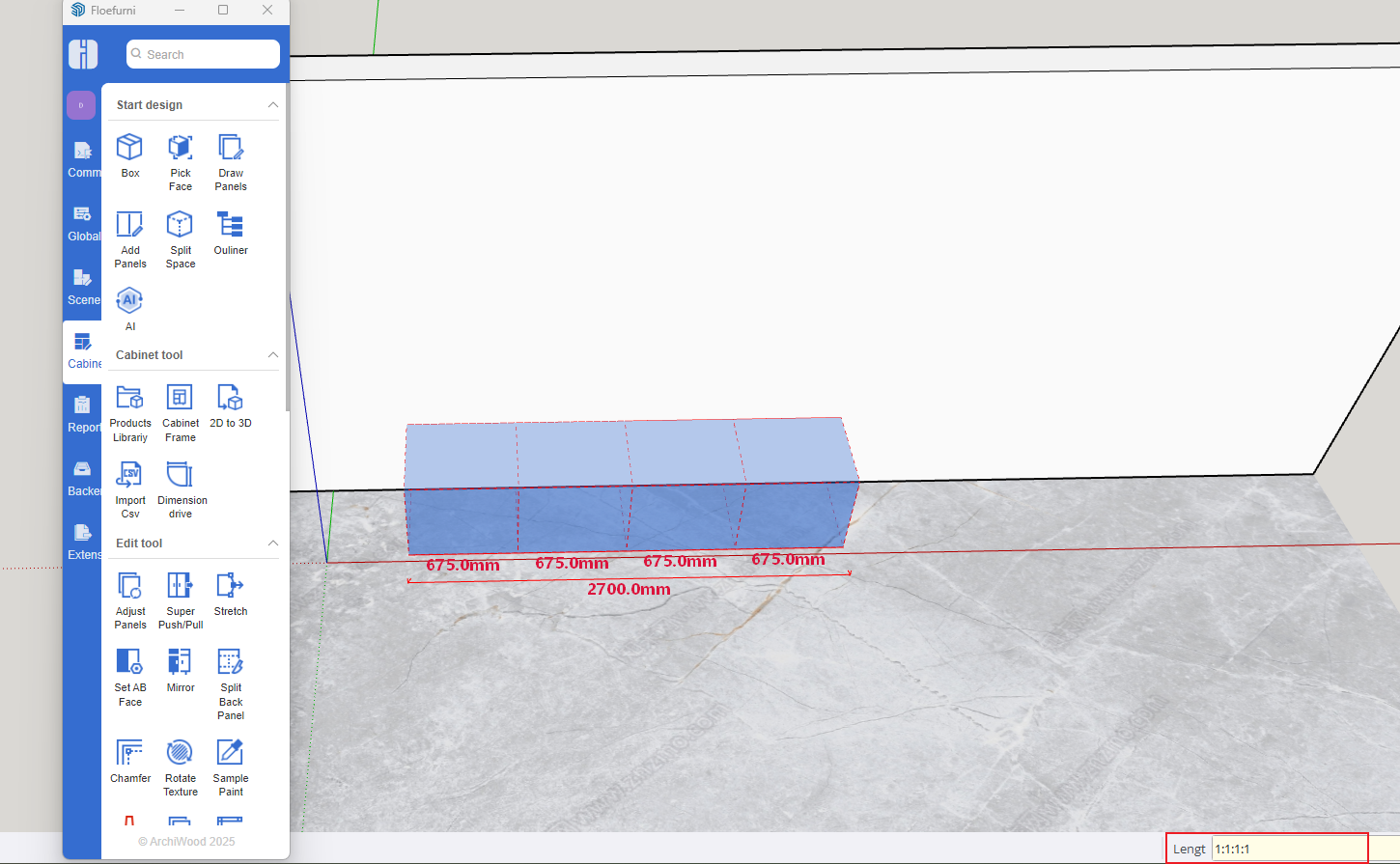Collapse the Edit tool section
Screen dimensions: 1400x864
pos(272,543)
